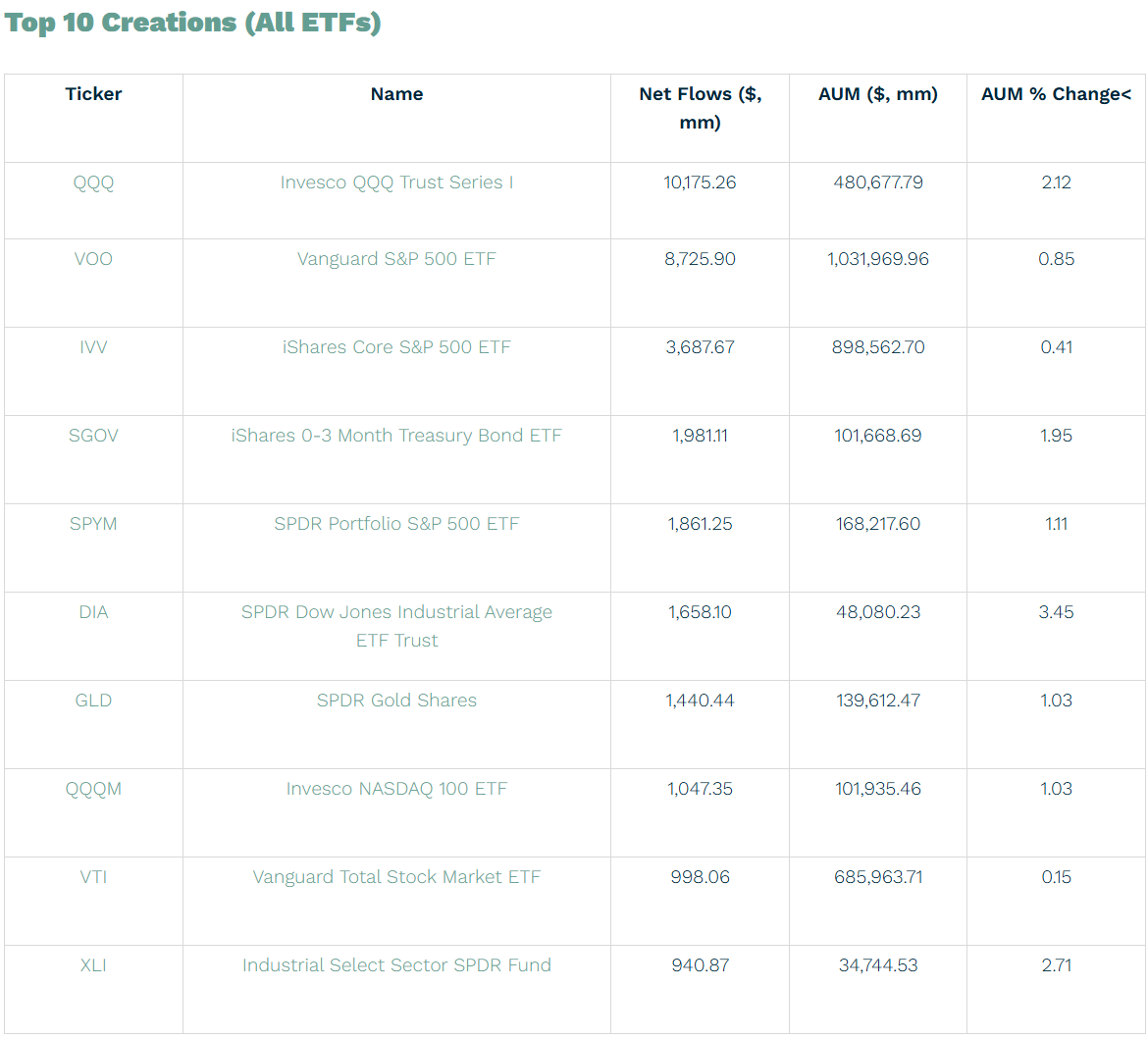Select AUM value 139,612.47
1148x1039 pixels.
(878, 701)
